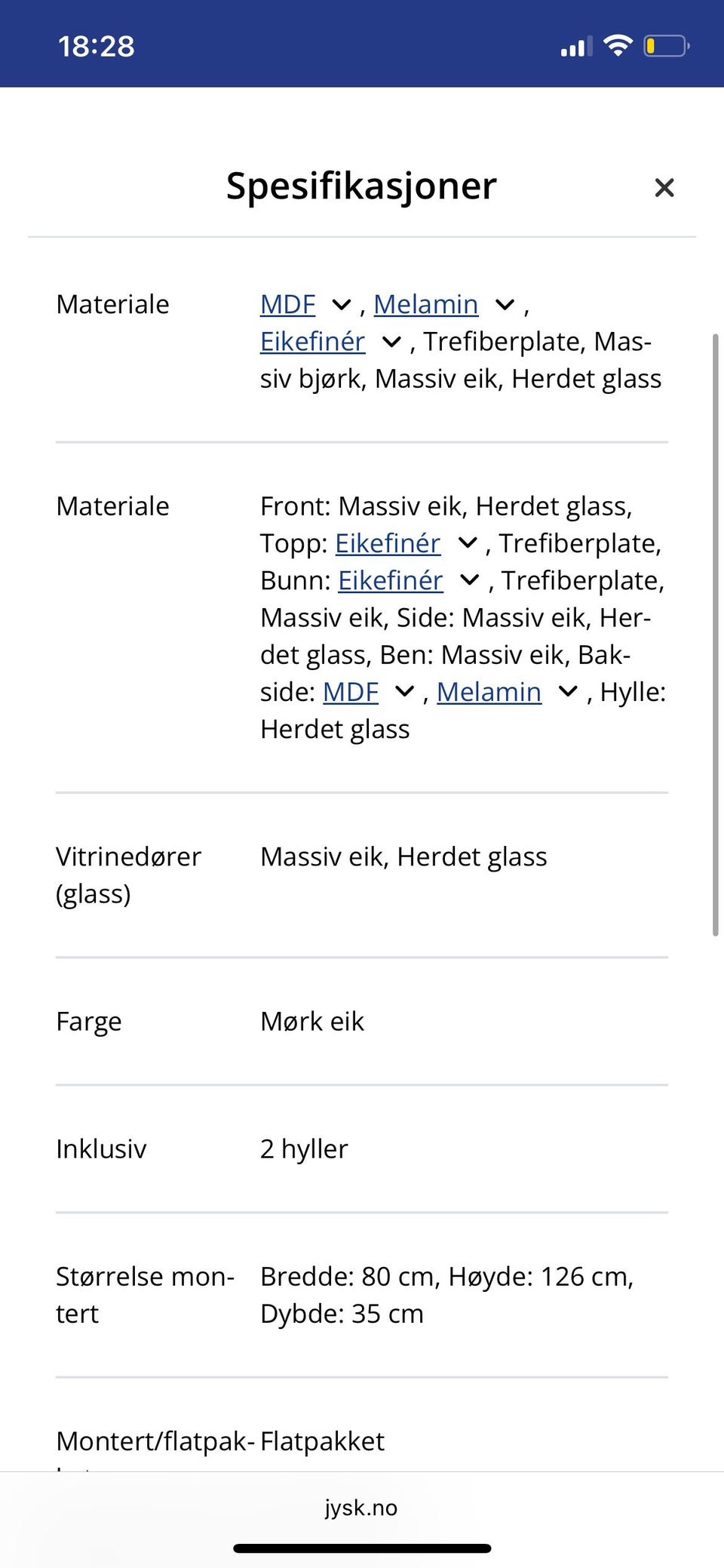Expand the Eikefinér chevron after Bunn

469,581
